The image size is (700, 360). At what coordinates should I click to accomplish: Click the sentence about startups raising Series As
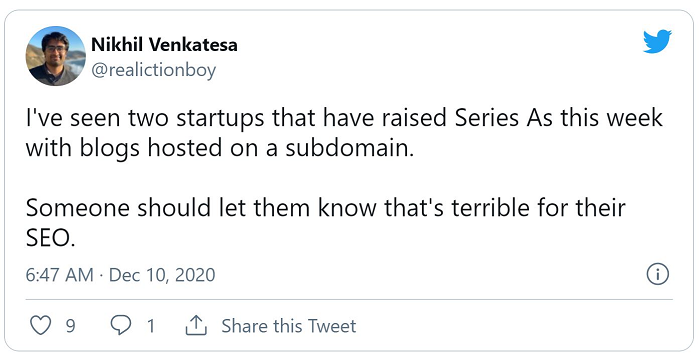point(344,133)
